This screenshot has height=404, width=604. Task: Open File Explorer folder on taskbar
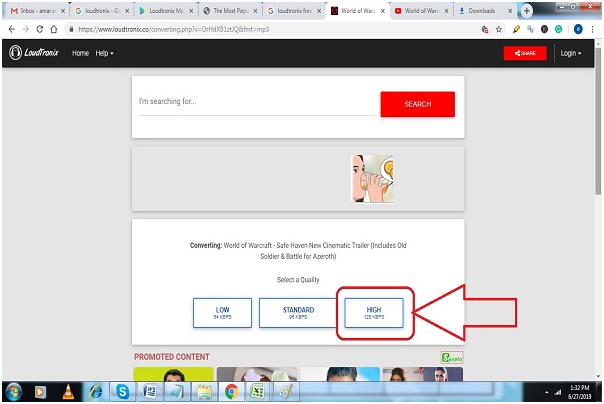tap(204, 392)
